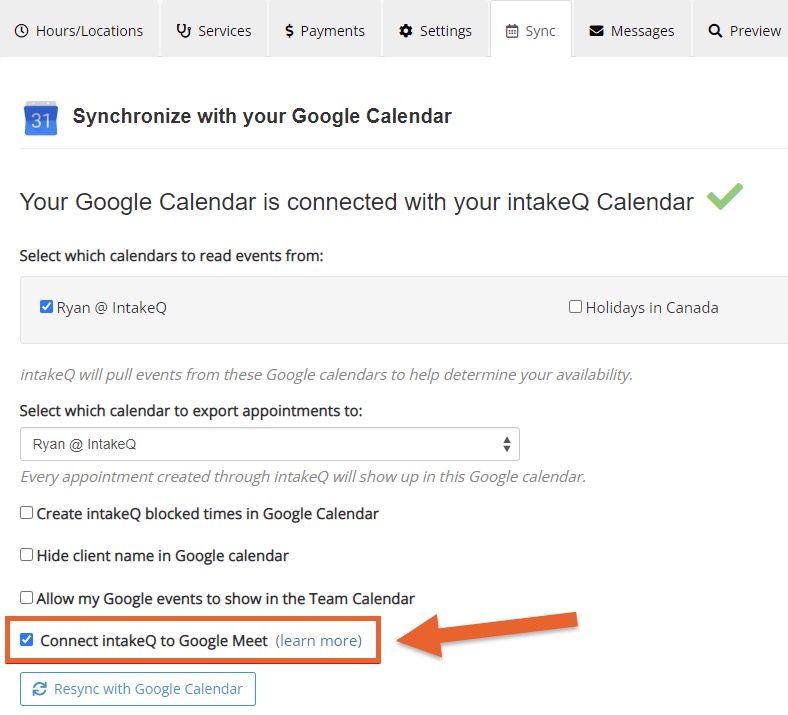
Task: Click the magnifier icon on Preview tab
Action: coord(715,31)
